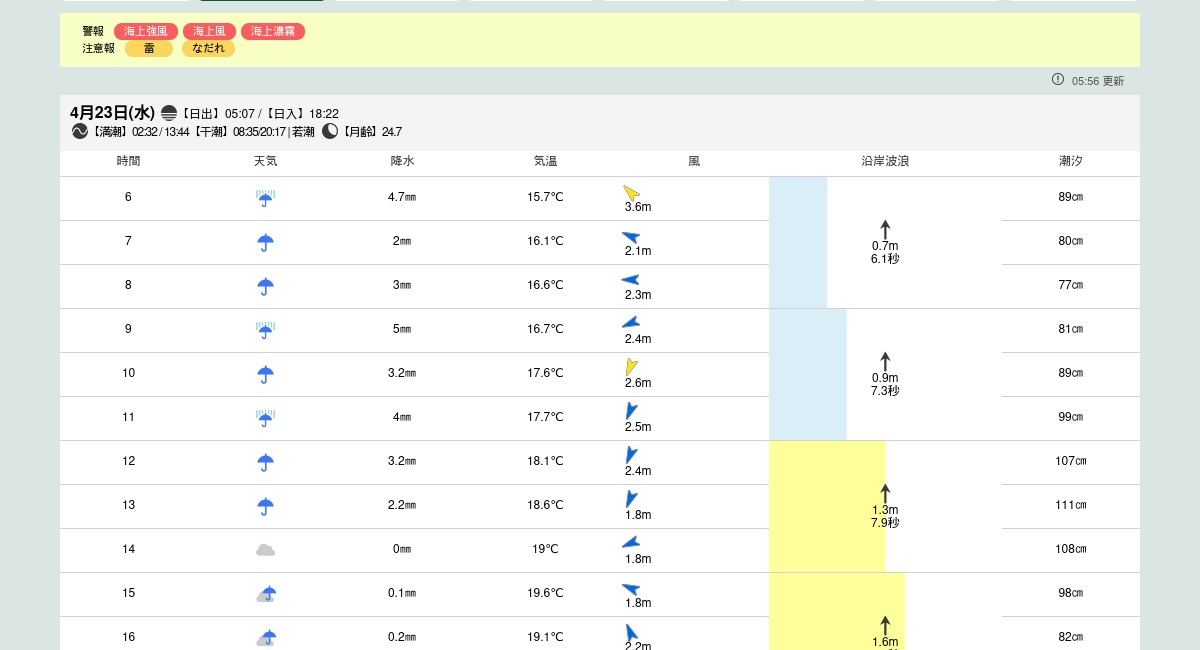Screen dimensions: 1200x650
Task: Click the tide wave icon beside 満潮
Action: [x=80, y=132]
